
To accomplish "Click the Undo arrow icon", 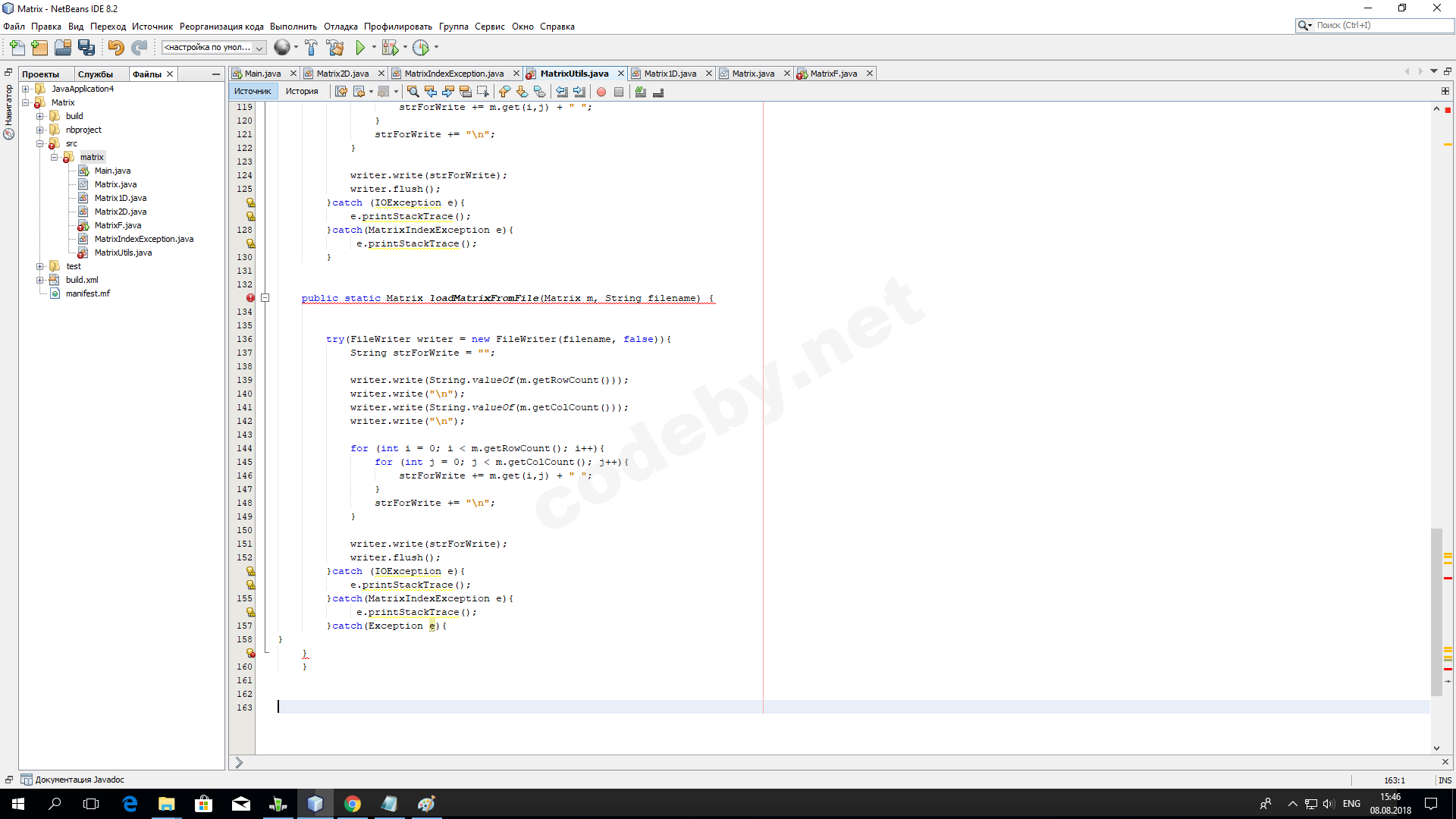I will [115, 48].
